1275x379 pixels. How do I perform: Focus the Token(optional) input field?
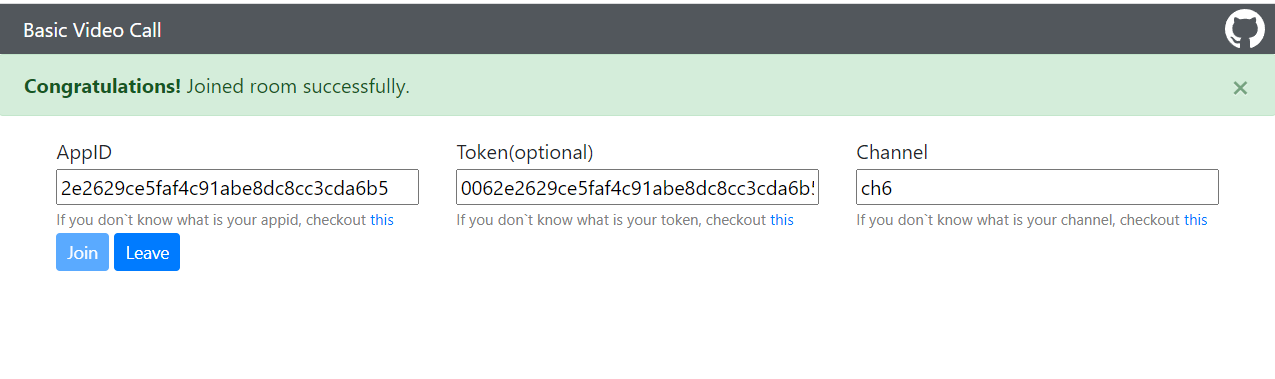point(637,187)
